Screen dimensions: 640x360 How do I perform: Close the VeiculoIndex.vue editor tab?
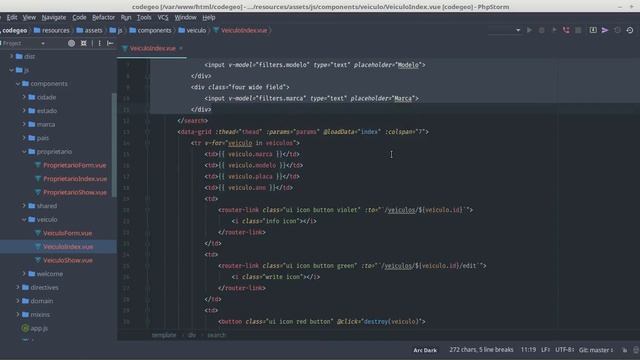(181, 48)
